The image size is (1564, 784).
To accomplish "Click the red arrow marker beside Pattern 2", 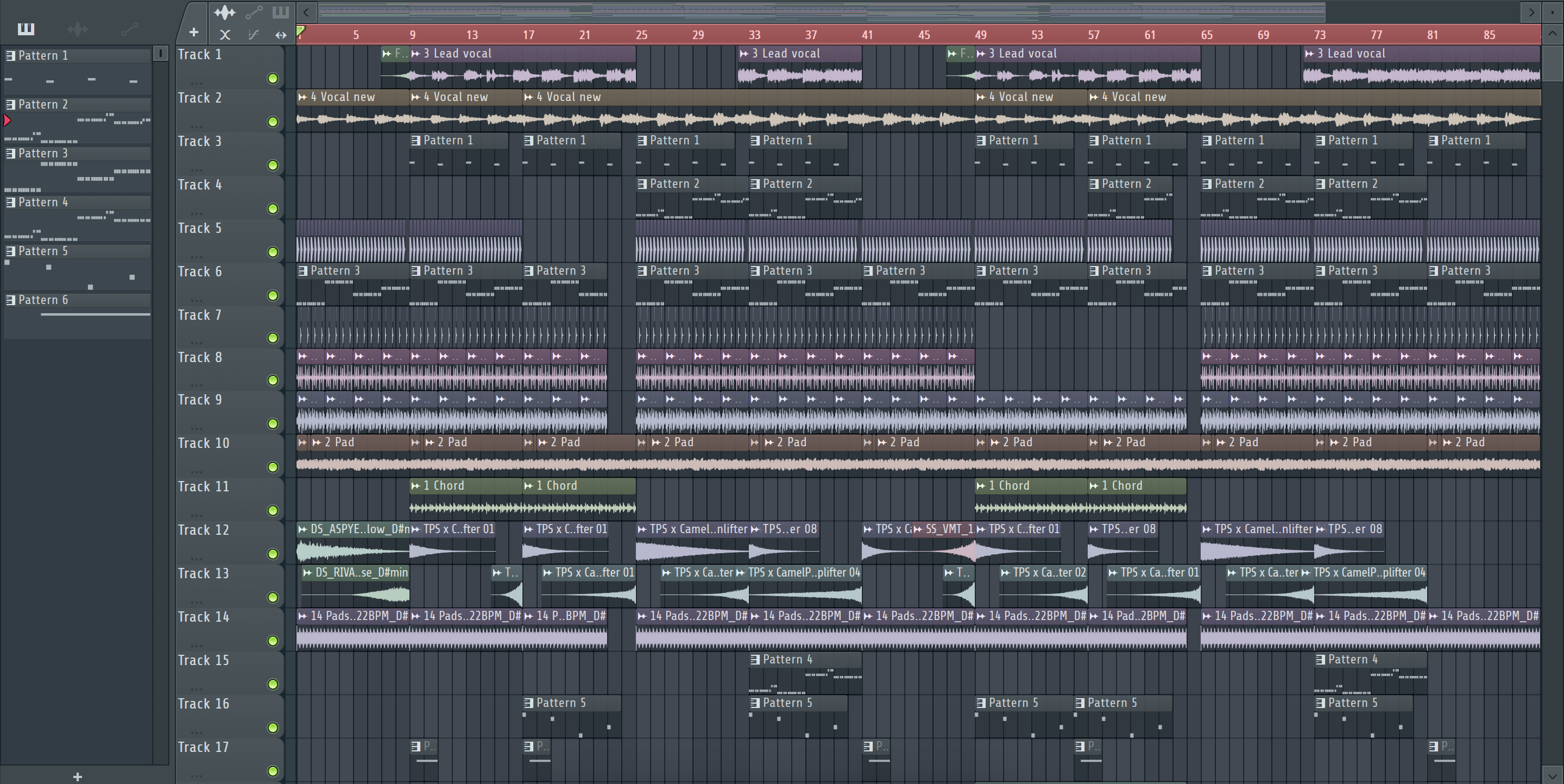I will pos(7,120).
